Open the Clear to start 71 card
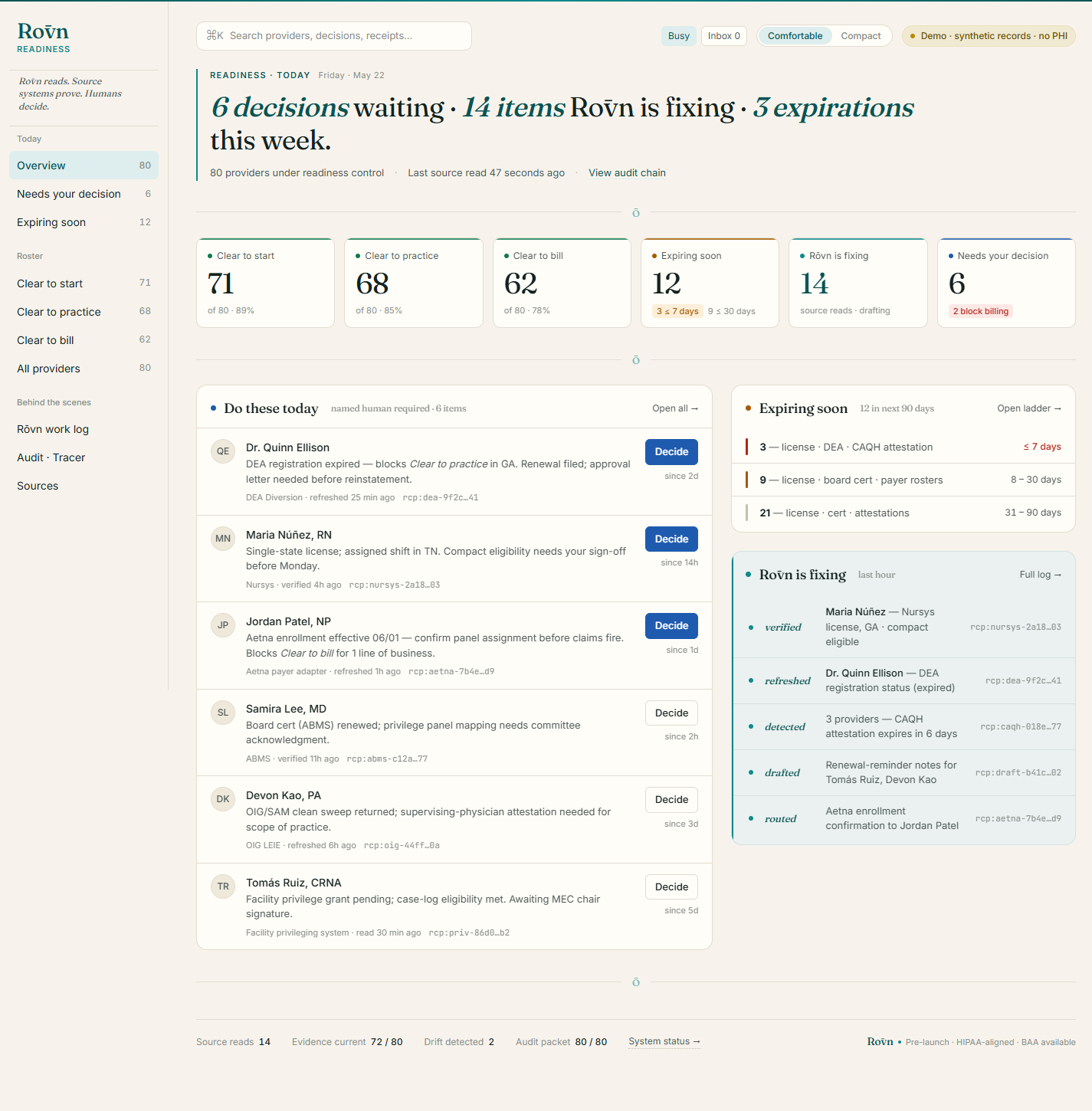This screenshot has width=1092, height=1111. click(x=265, y=283)
